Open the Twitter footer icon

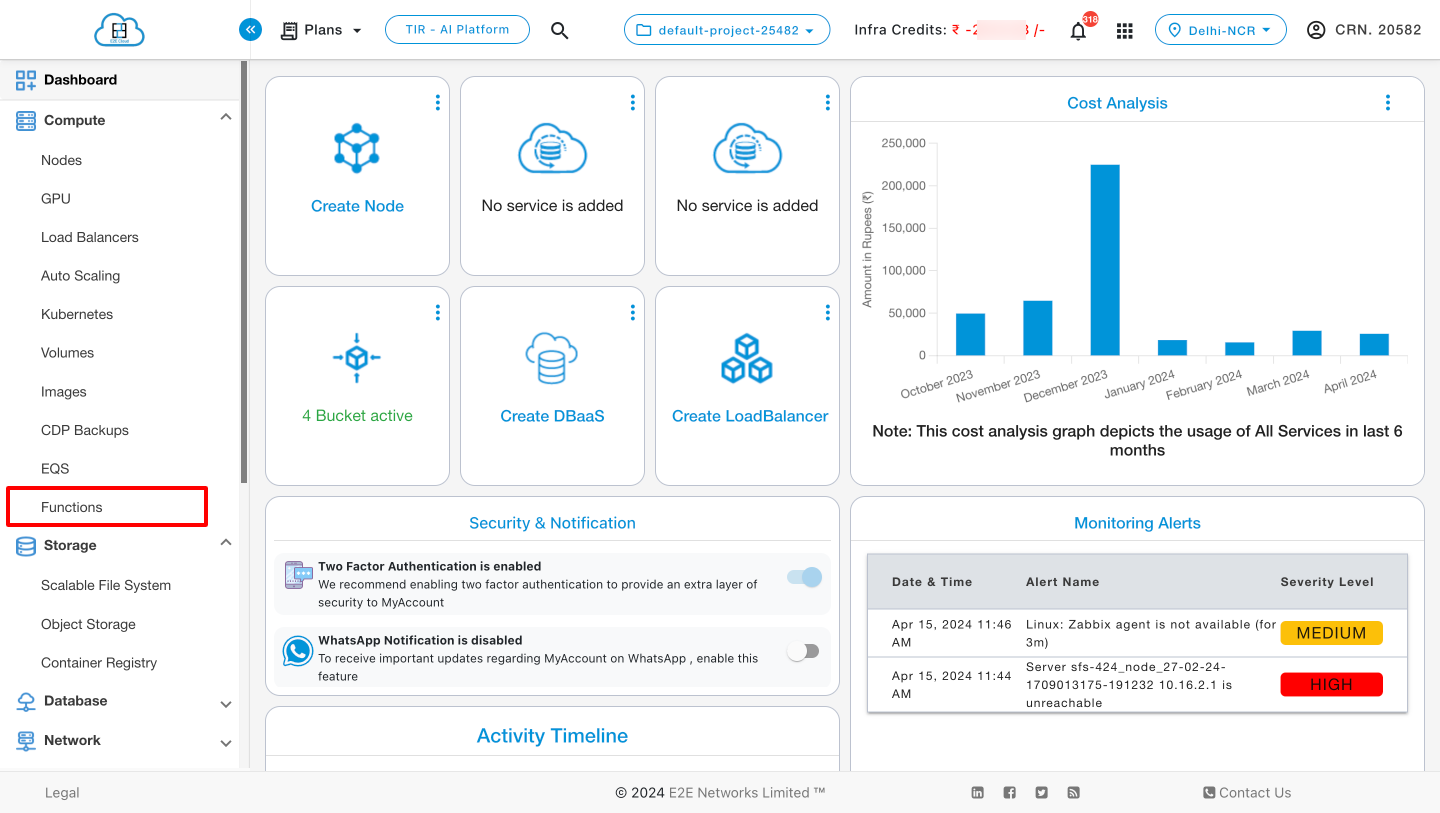tap(1042, 793)
